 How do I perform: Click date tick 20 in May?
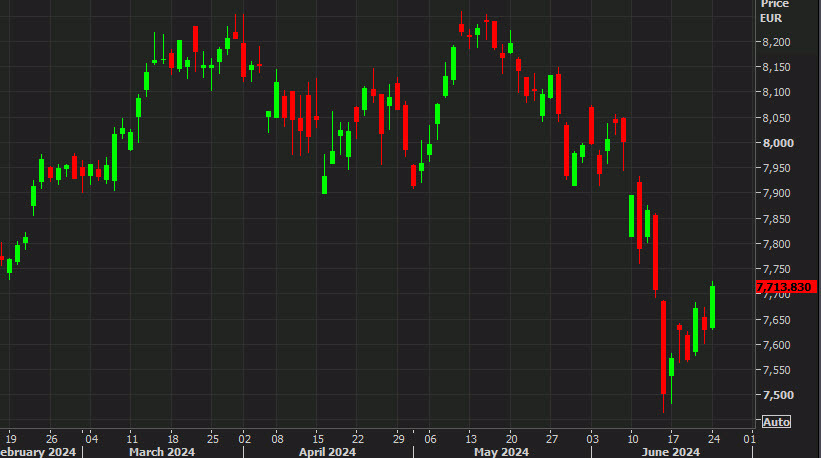tap(512, 439)
